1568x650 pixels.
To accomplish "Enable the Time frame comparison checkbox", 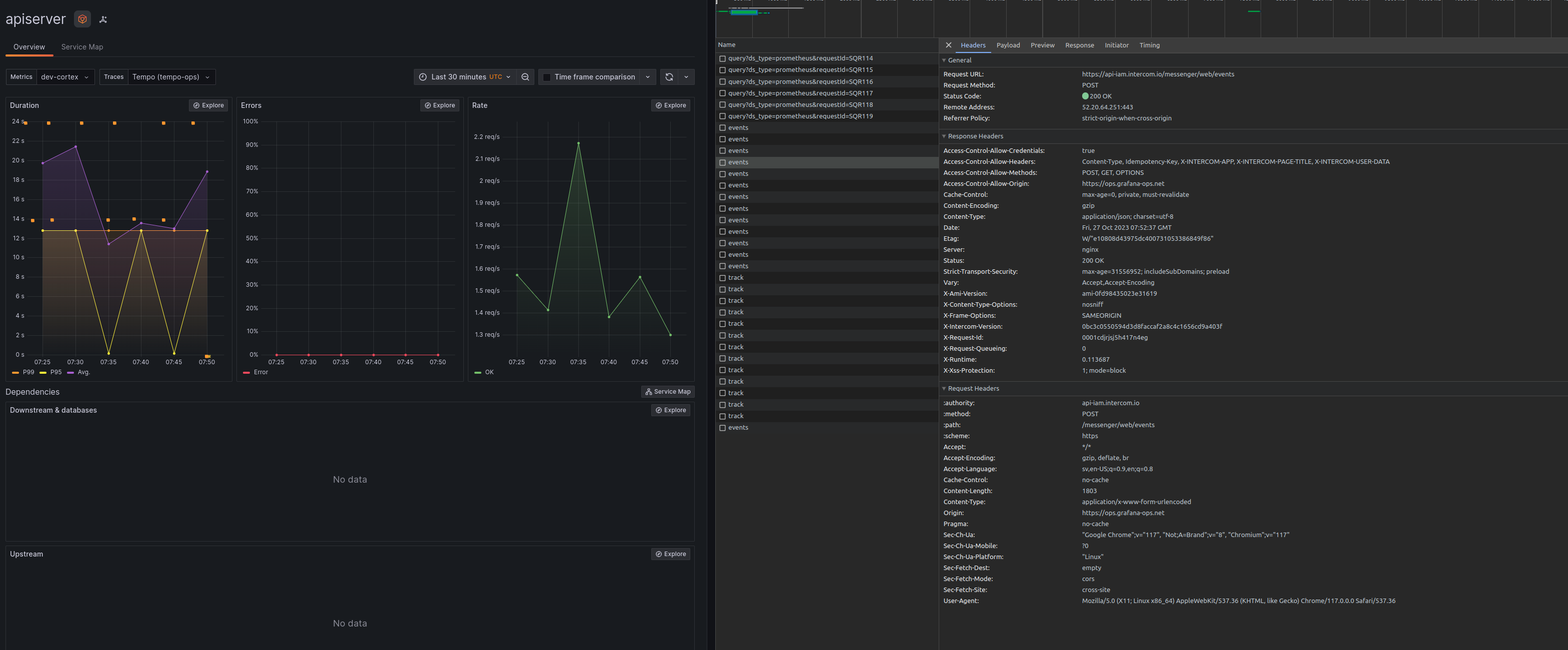I will click(x=547, y=76).
